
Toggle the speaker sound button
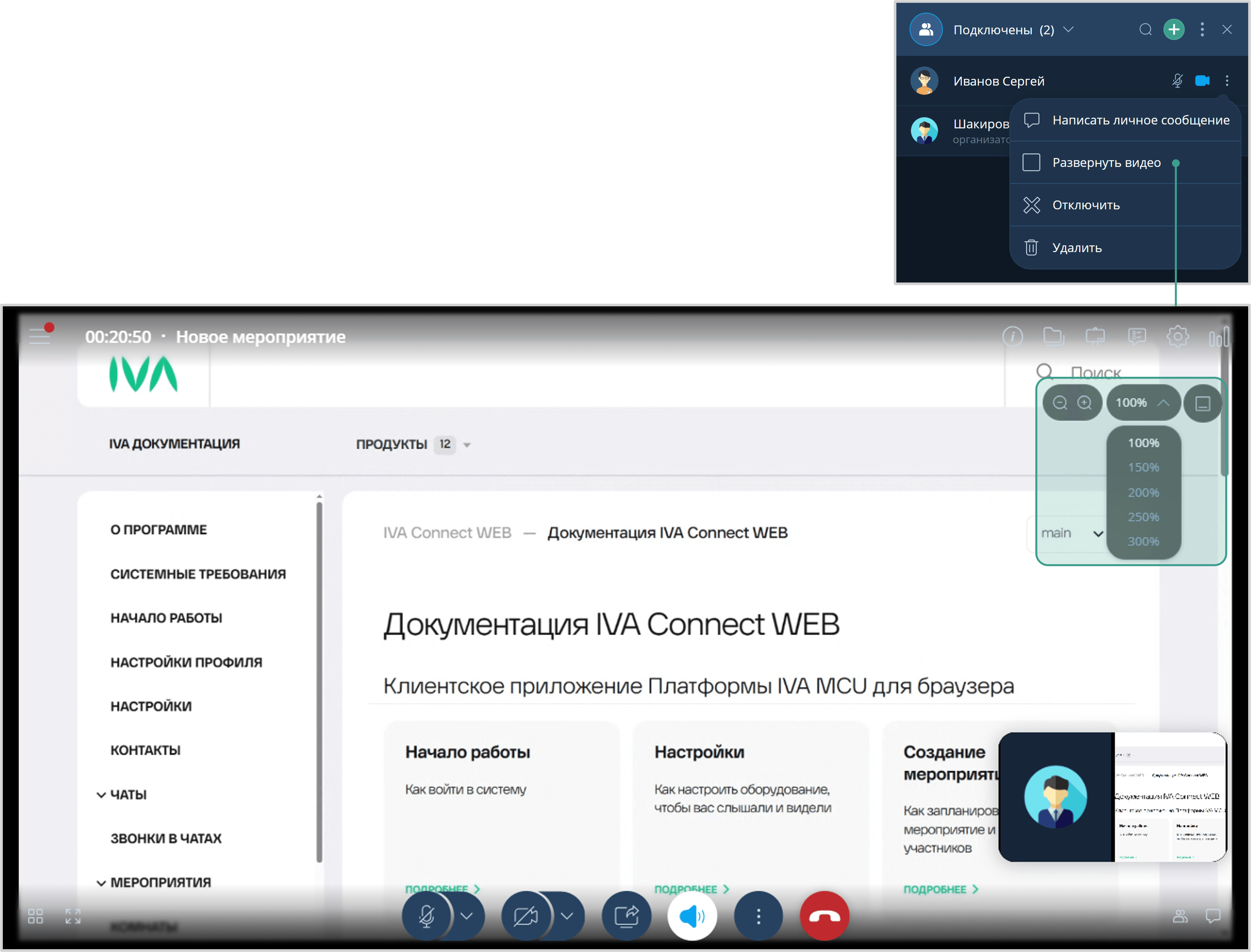pos(692,916)
